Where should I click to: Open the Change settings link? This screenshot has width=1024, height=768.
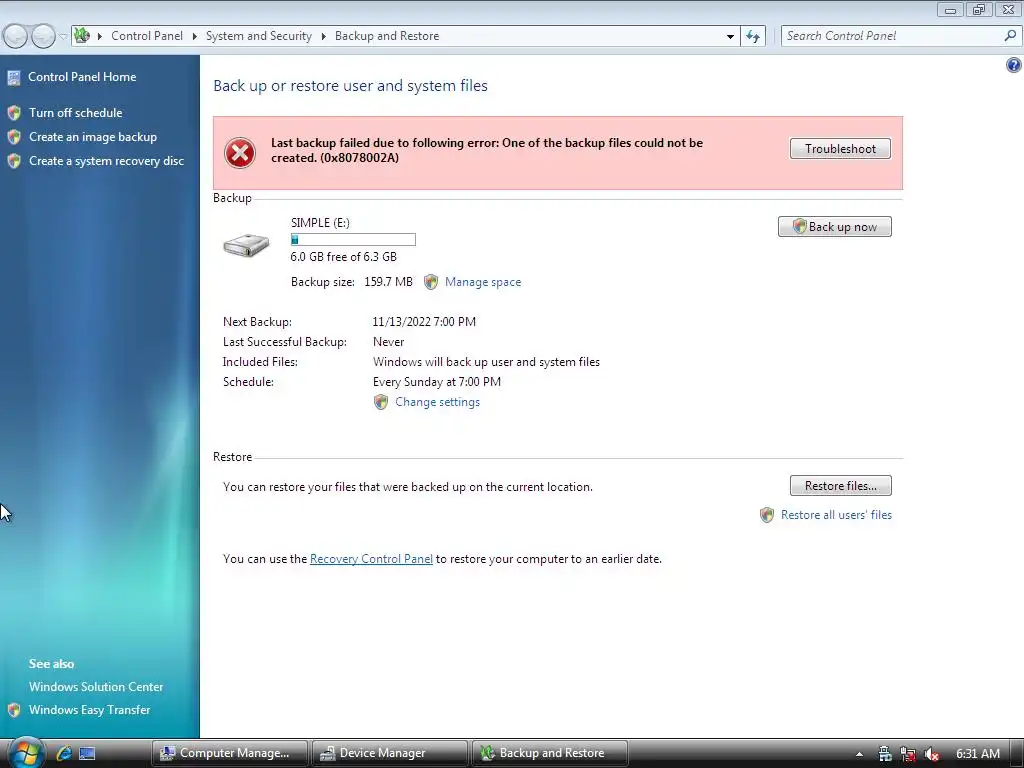point(438,402)
